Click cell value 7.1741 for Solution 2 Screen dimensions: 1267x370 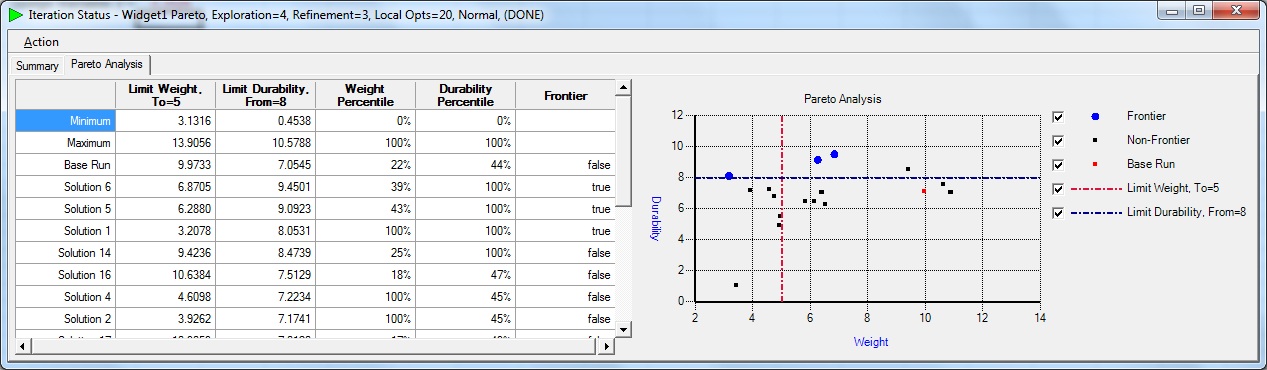265,318
